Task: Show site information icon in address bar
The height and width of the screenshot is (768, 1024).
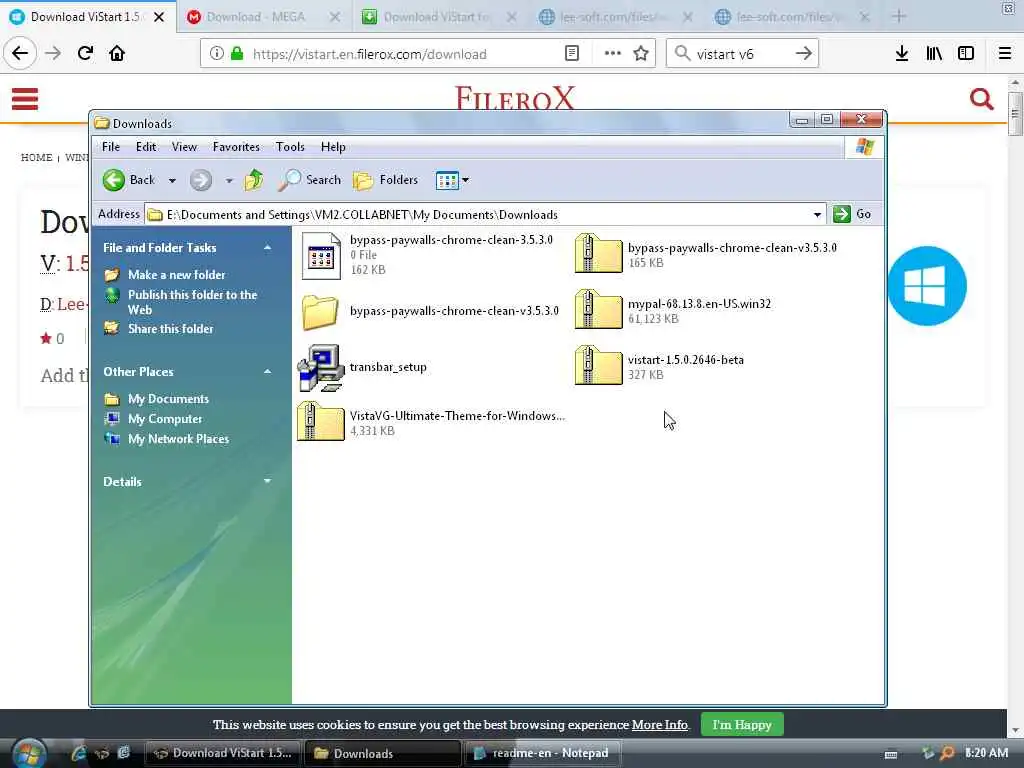Action: (x=216, y=54)
